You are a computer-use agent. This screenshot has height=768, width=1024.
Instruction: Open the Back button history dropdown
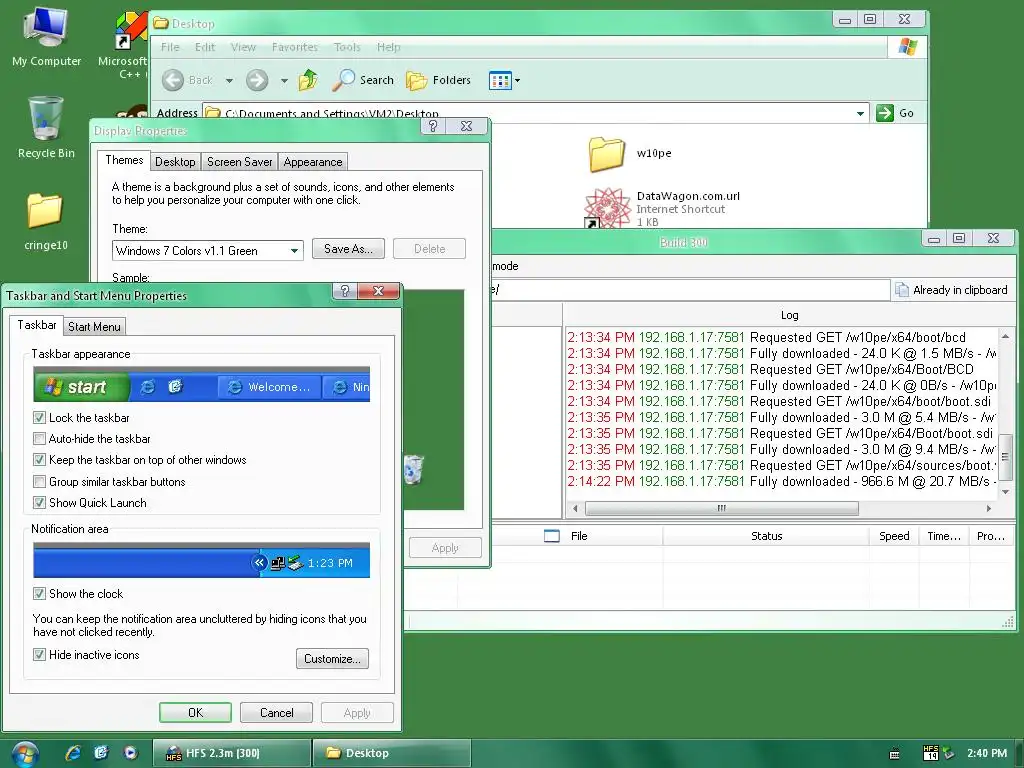229,81
